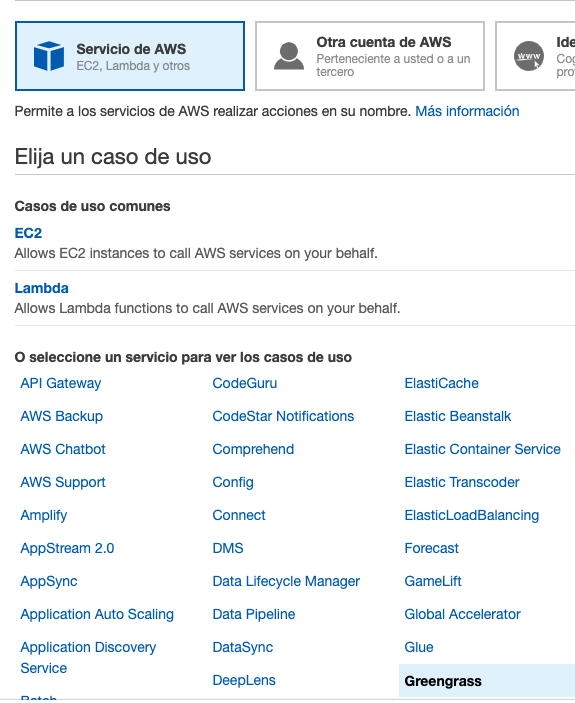Screen dimensions: 575x703
Task: Select Config service
Action: tap(233, 482)
